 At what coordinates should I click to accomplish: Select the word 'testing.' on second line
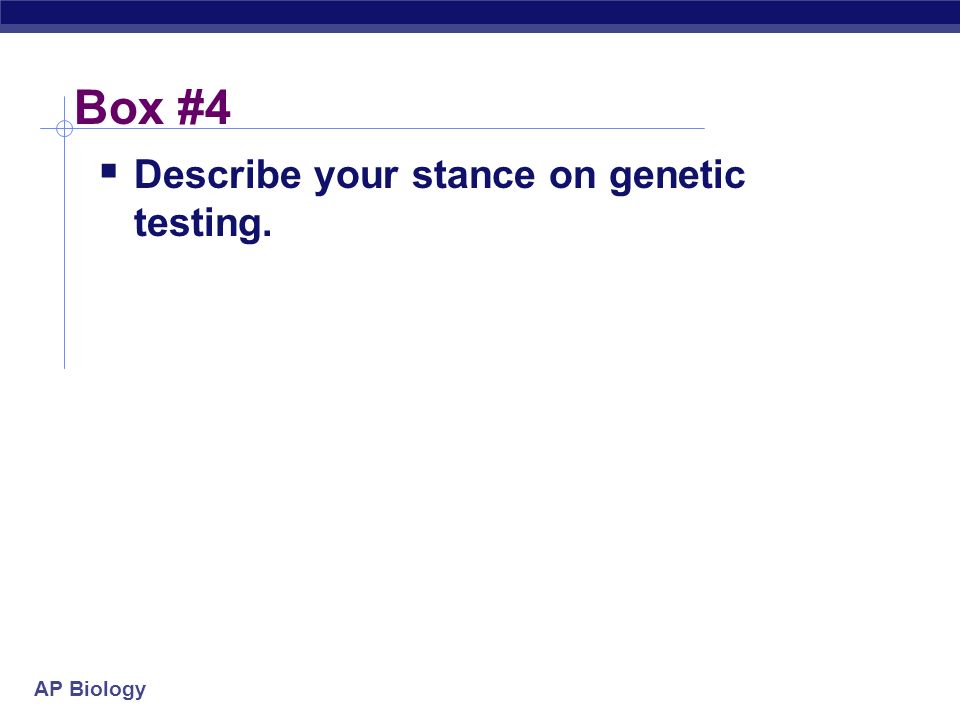tap(203, 224)
